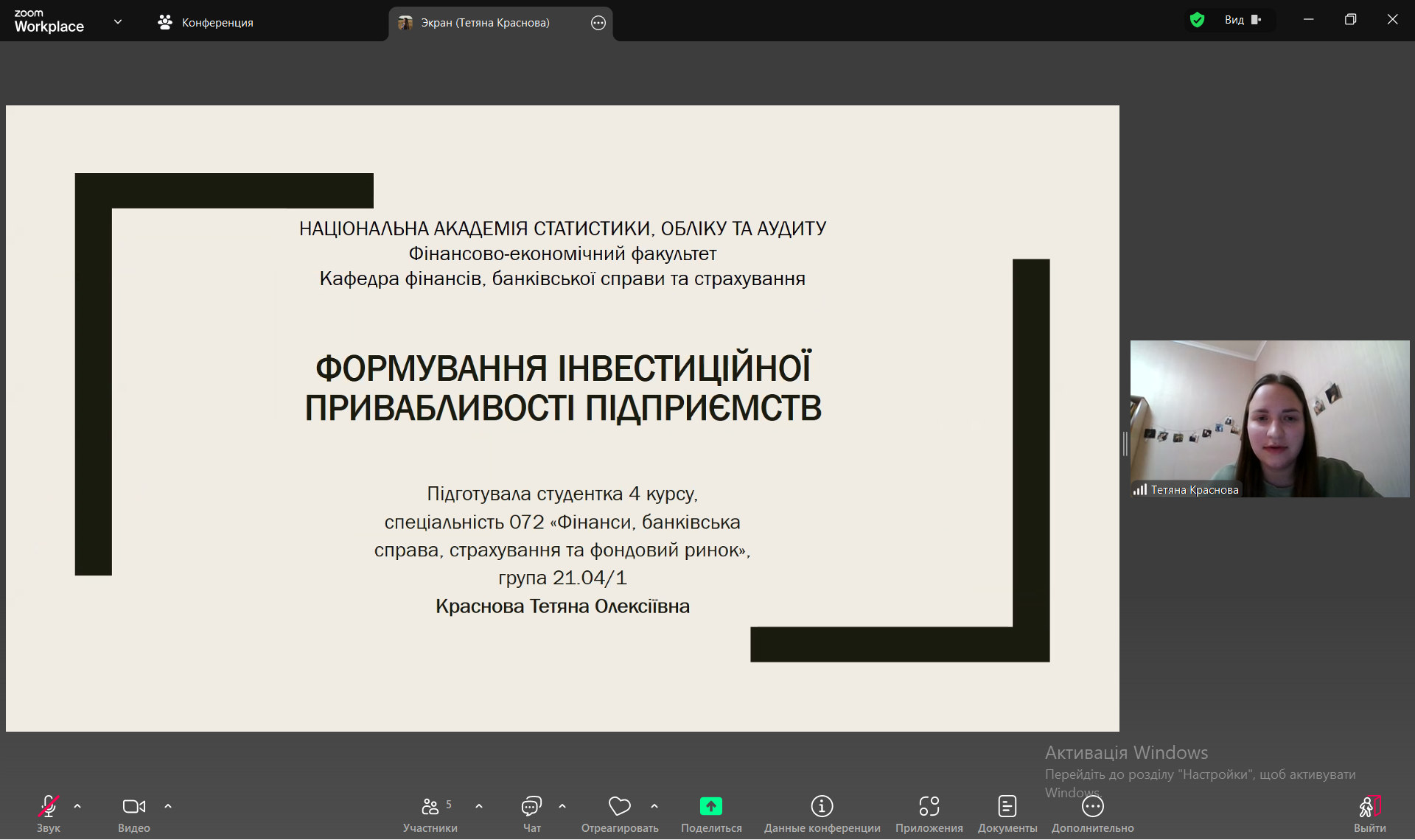This screenshot has width=1415, height=840.
Task: Click the Дополнительно more options icon
Action: (x=1092, y=807)
